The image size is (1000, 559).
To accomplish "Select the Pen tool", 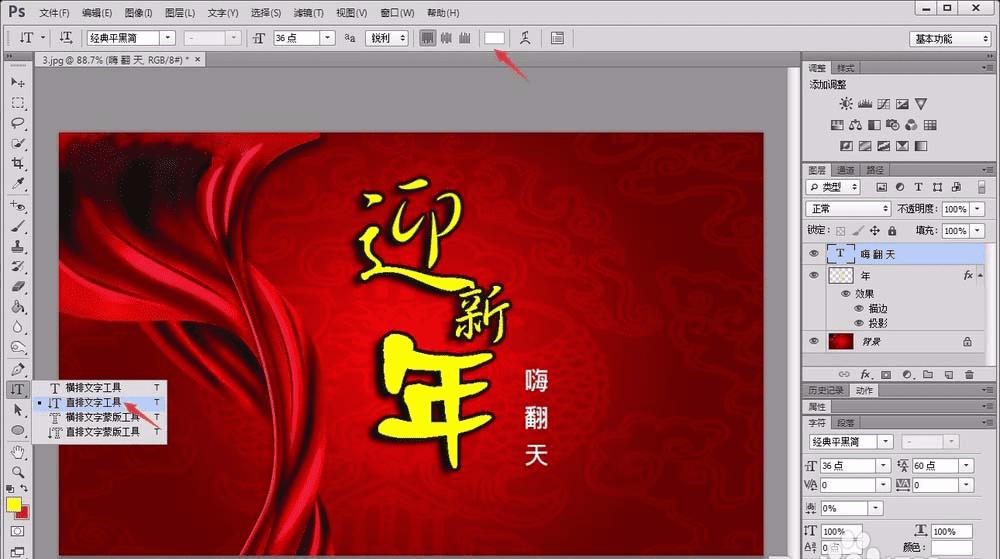I will [x=17, y=369].
